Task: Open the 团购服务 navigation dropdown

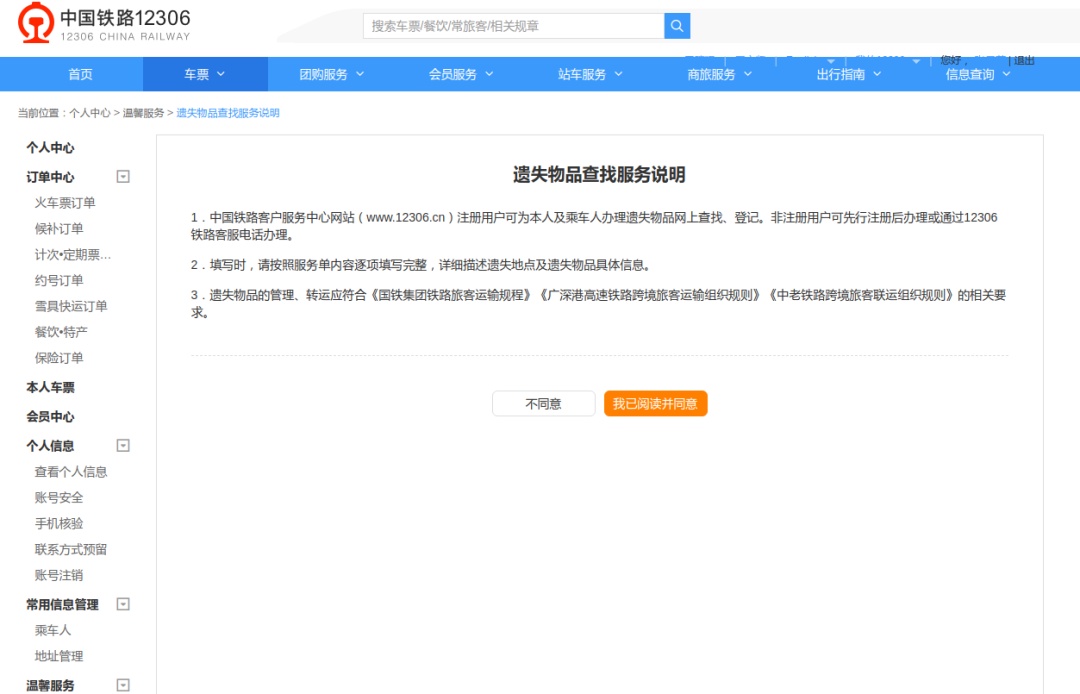Action: click(x=332, y=74)
